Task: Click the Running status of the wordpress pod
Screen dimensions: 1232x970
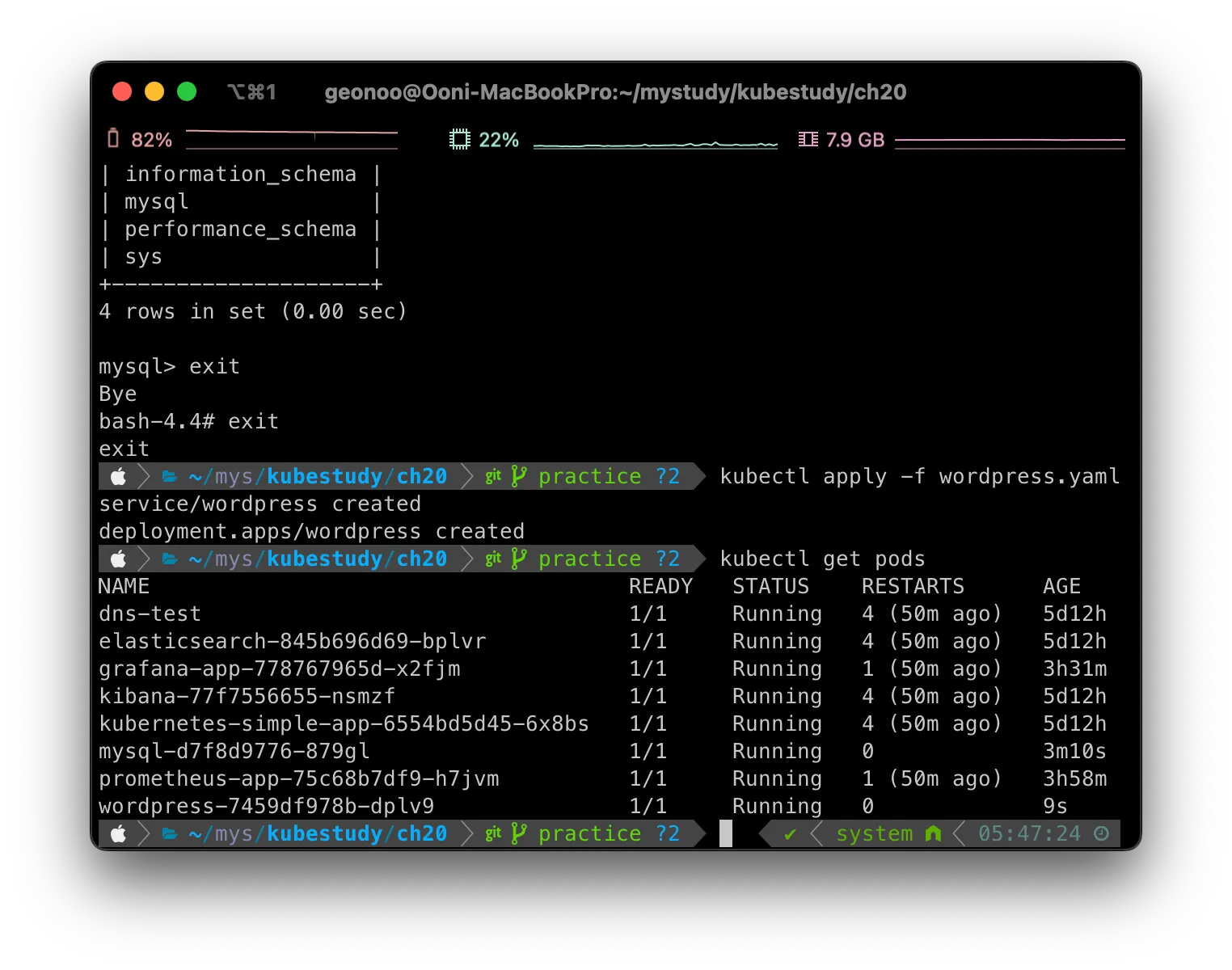Action: pos(778,807)
